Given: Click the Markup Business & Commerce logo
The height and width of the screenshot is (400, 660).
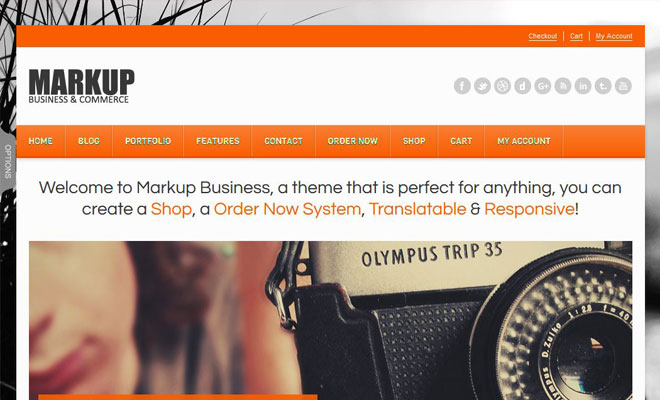Looking at the screenshot, I should pyautogui.click(x=81, y=86).
